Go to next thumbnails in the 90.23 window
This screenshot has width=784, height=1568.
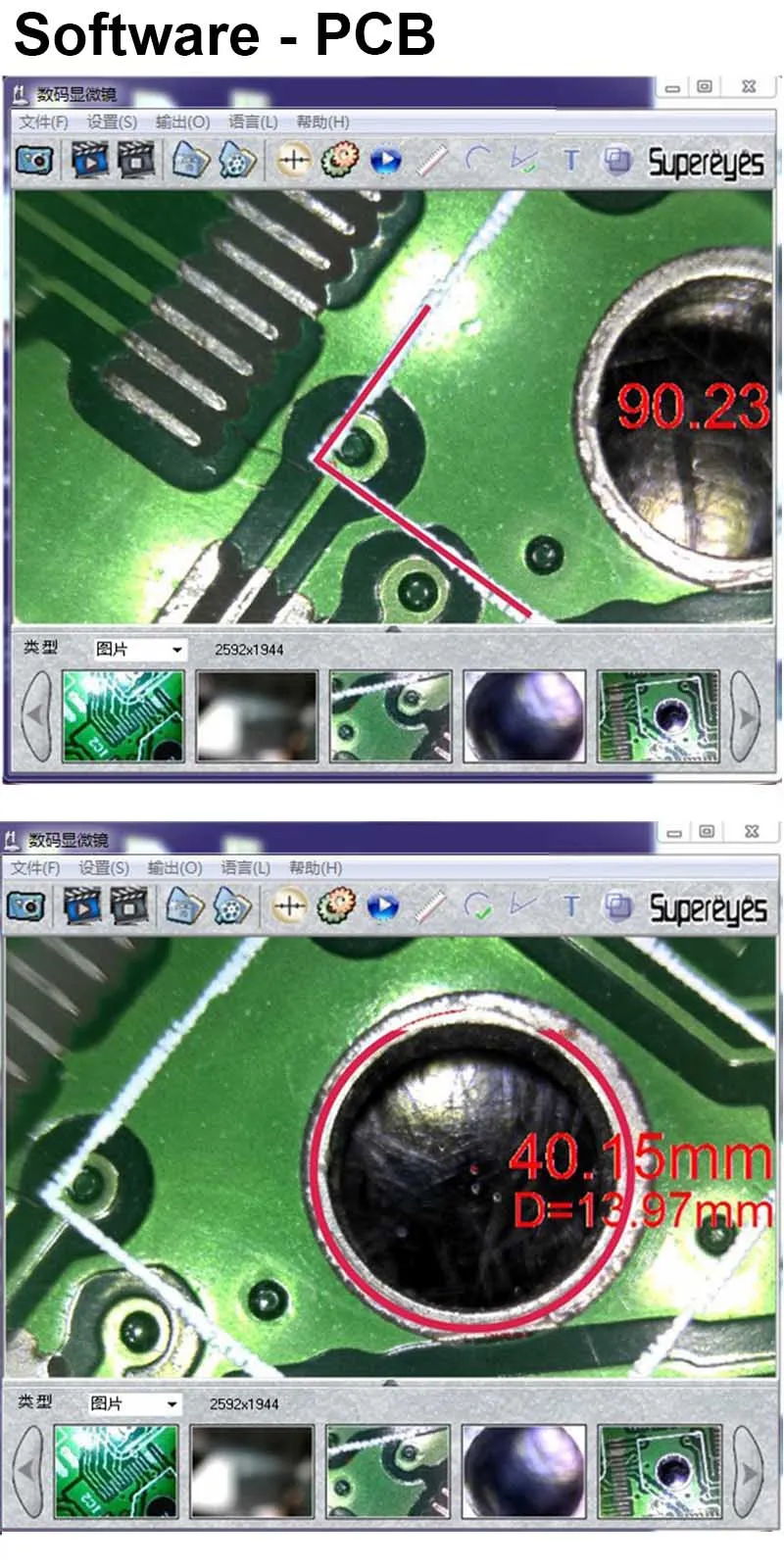(x=748, y=716)
